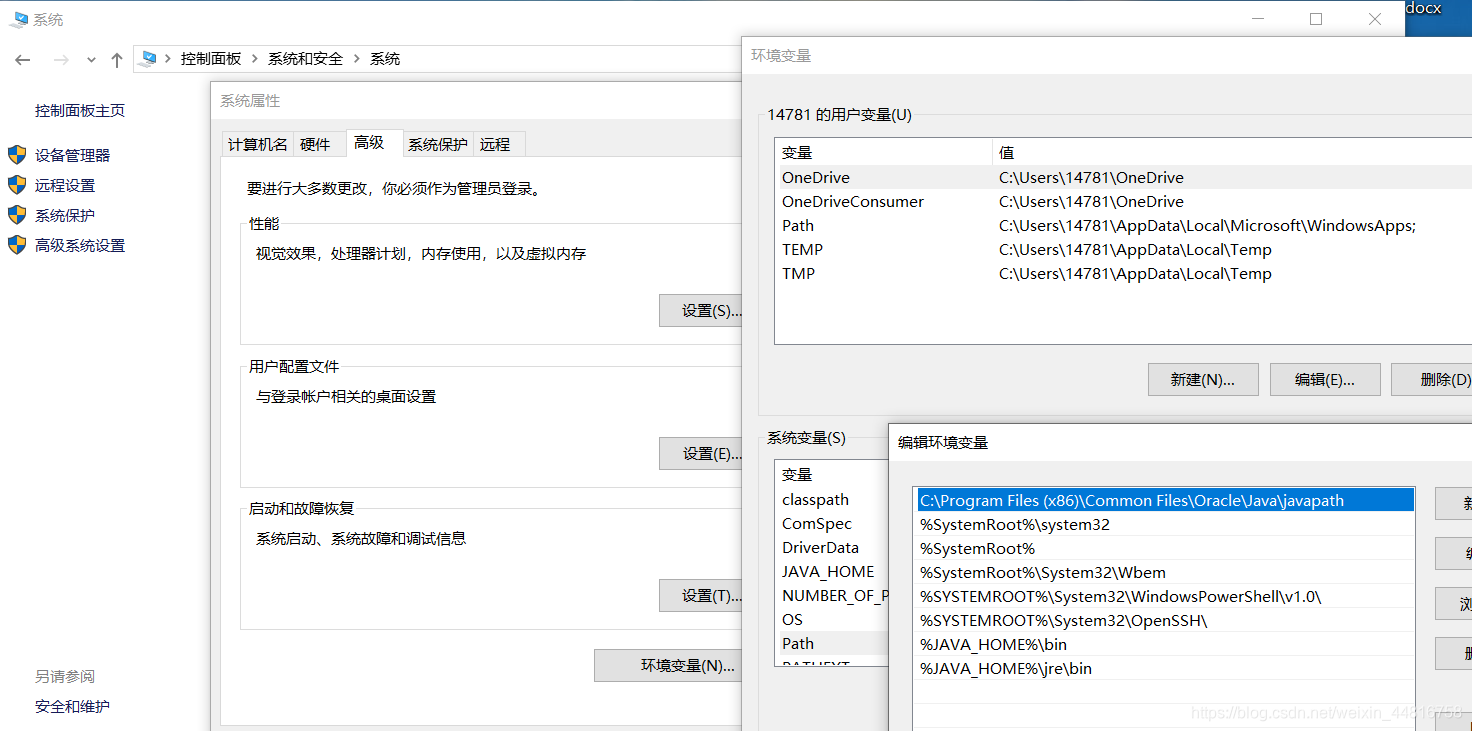Screen dimensions: 1472x731
Task: Switch to 计算机名 tab
Action: [258, 145]
